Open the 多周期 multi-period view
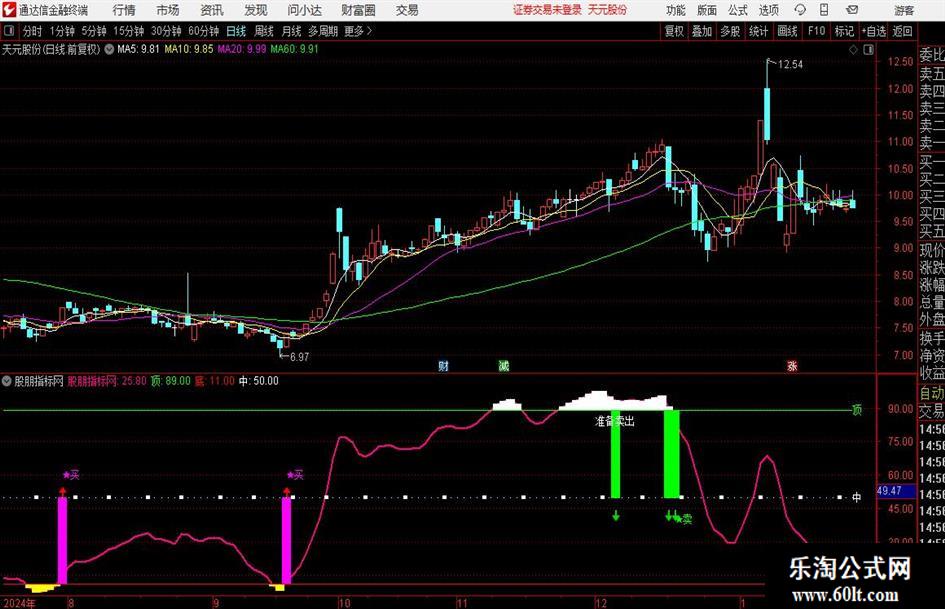Image resolution: width=945 pixels, height=609 pixels. pos(323,31)
